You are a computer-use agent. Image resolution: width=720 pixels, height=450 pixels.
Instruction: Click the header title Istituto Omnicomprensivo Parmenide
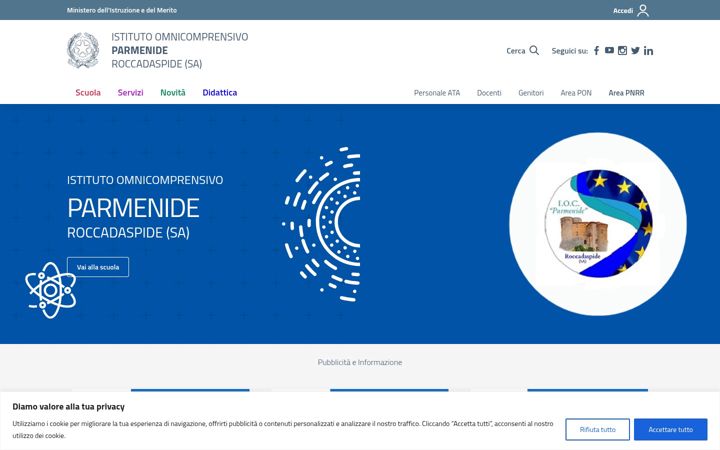(x=180, y=50)
